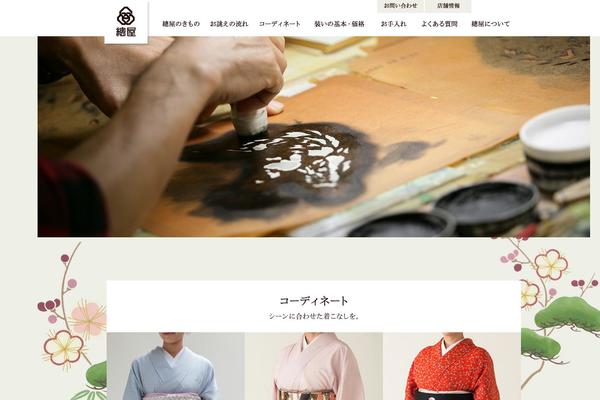
Task: Open the 總屋について page
Action: pyautogui.click(x=491, y=24)
